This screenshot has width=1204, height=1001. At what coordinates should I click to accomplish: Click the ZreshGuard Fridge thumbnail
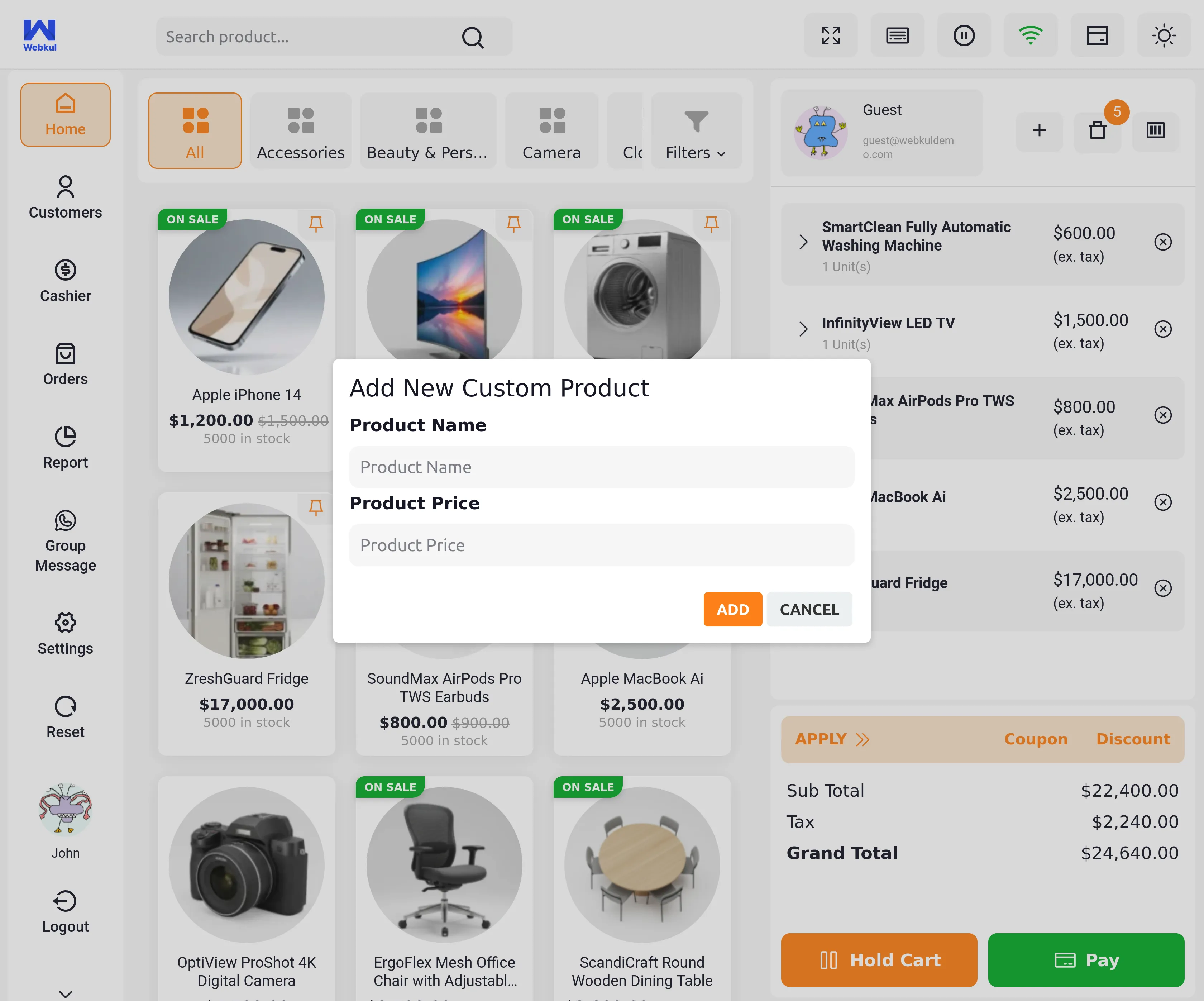[x=247, y=581]
